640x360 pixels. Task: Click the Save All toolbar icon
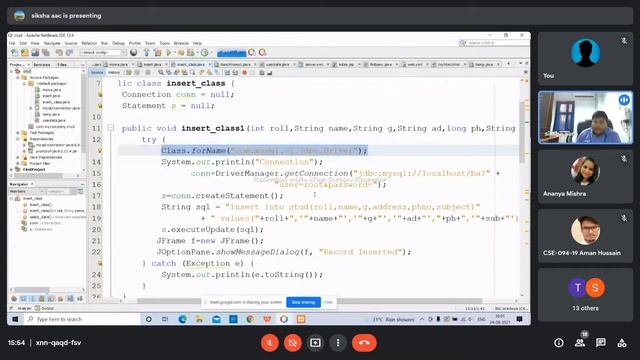pyautogui.click(x=46, y=53)
